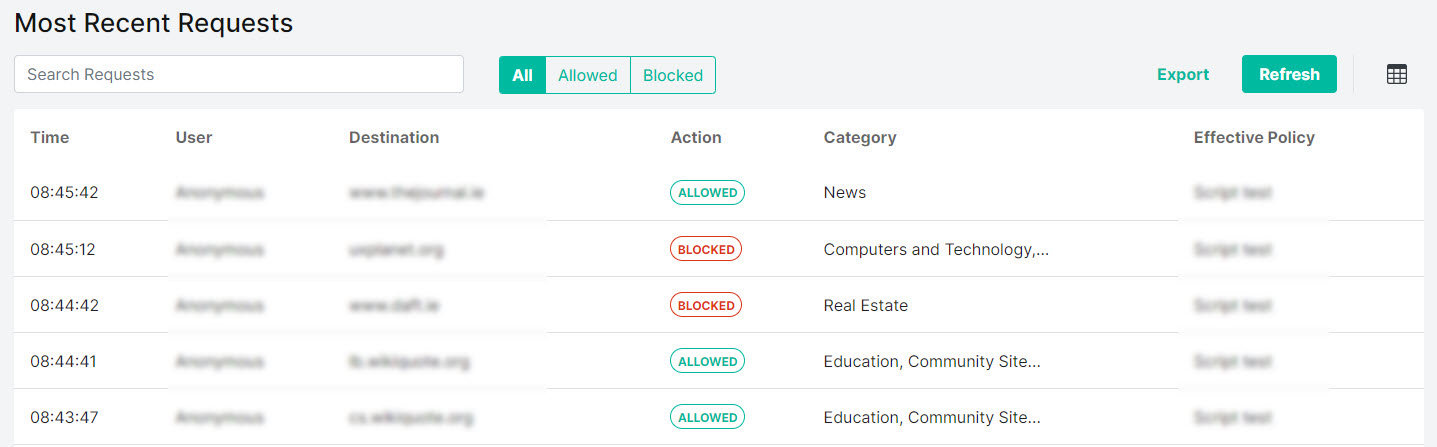Viewport: 1437px width, 447px height.
Task: Click the ALLOWED badge for 08:44:41
Action: [707, 361]
